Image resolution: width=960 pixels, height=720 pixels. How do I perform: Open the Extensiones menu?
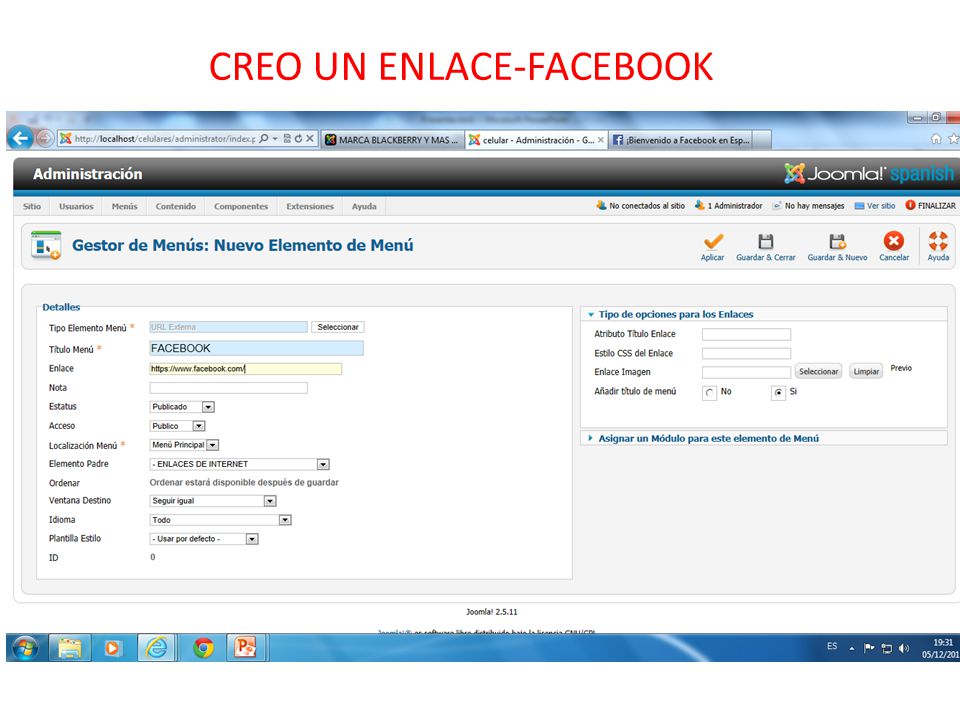pos(310,206)
